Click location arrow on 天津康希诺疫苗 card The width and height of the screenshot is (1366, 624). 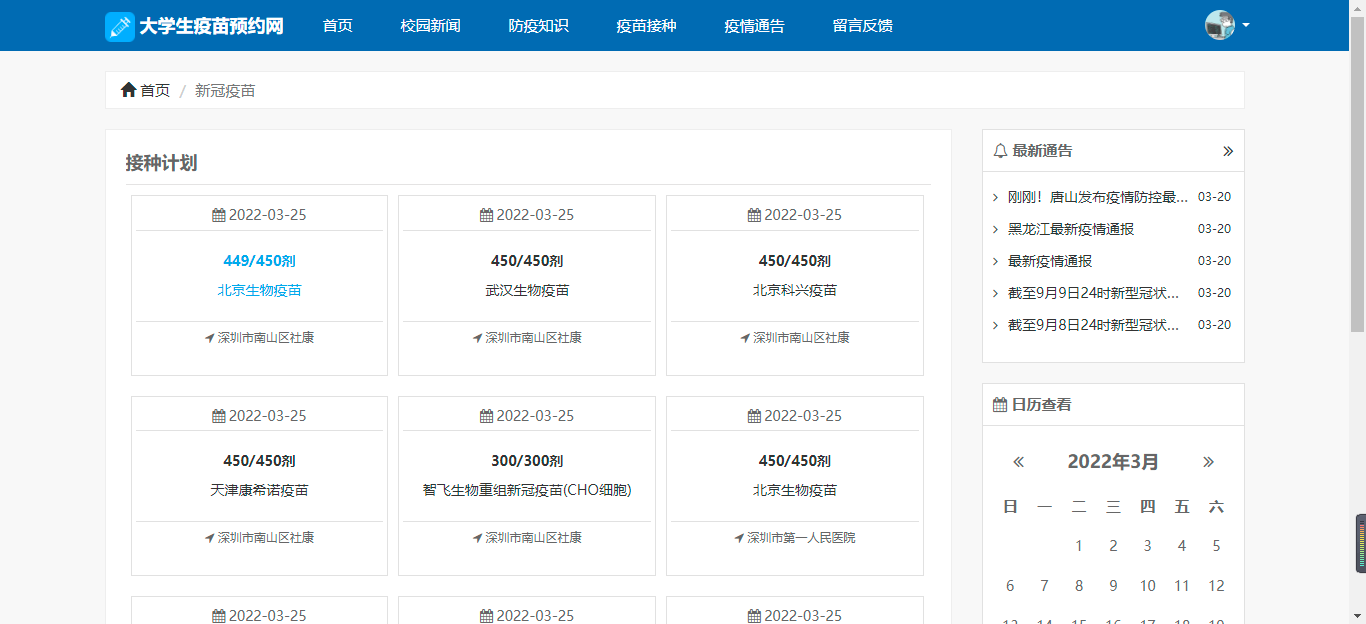pyautogui.click(x=210, y=538)
